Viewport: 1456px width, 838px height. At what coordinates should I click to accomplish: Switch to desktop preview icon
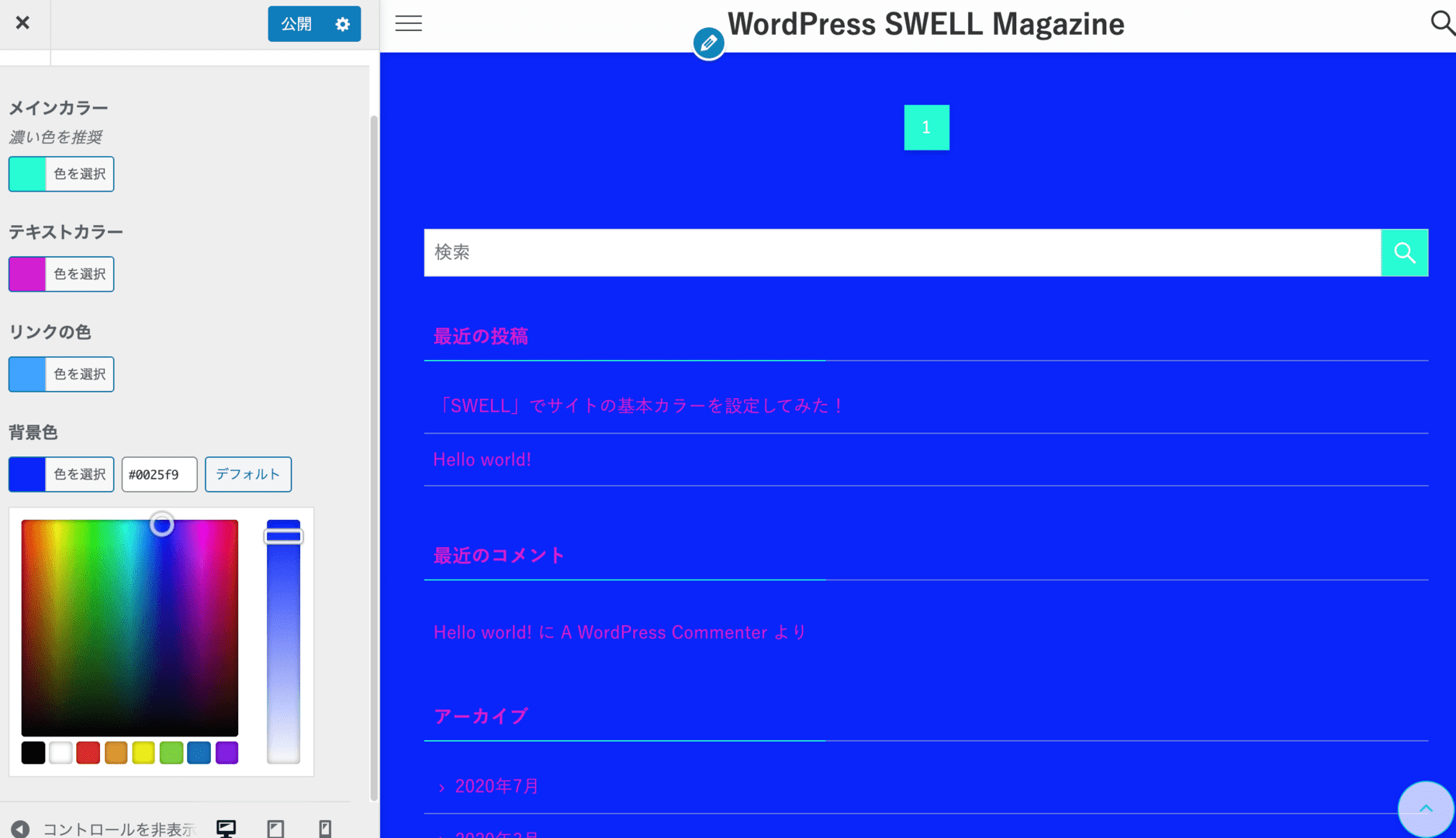226,829
